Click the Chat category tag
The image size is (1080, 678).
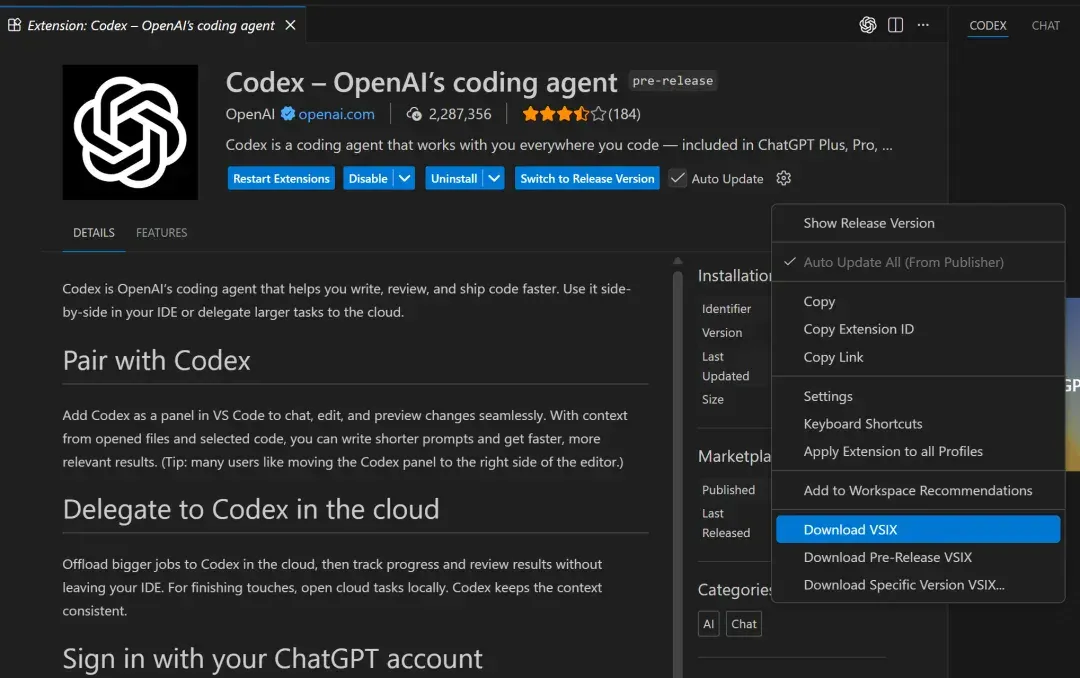[x=744, y=624]
